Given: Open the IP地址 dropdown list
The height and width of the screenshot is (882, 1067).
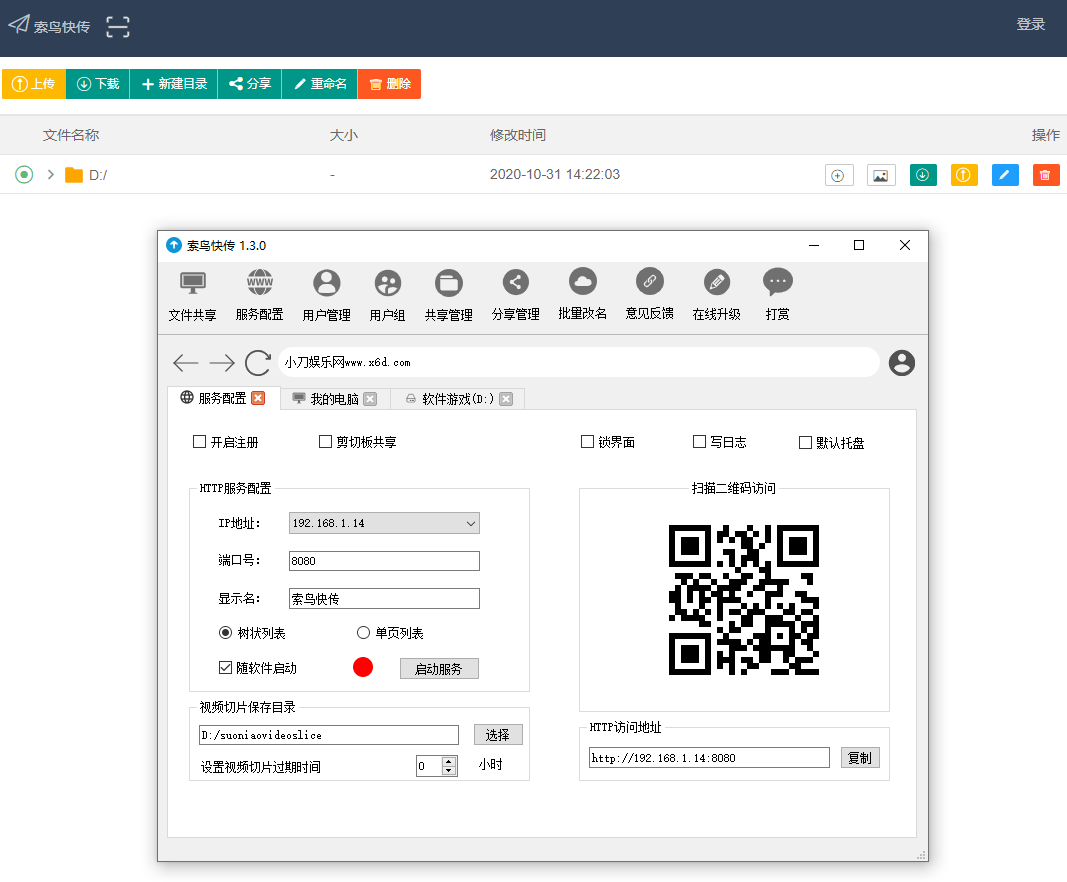Looking at the screenshot, I should coord(471,523).
